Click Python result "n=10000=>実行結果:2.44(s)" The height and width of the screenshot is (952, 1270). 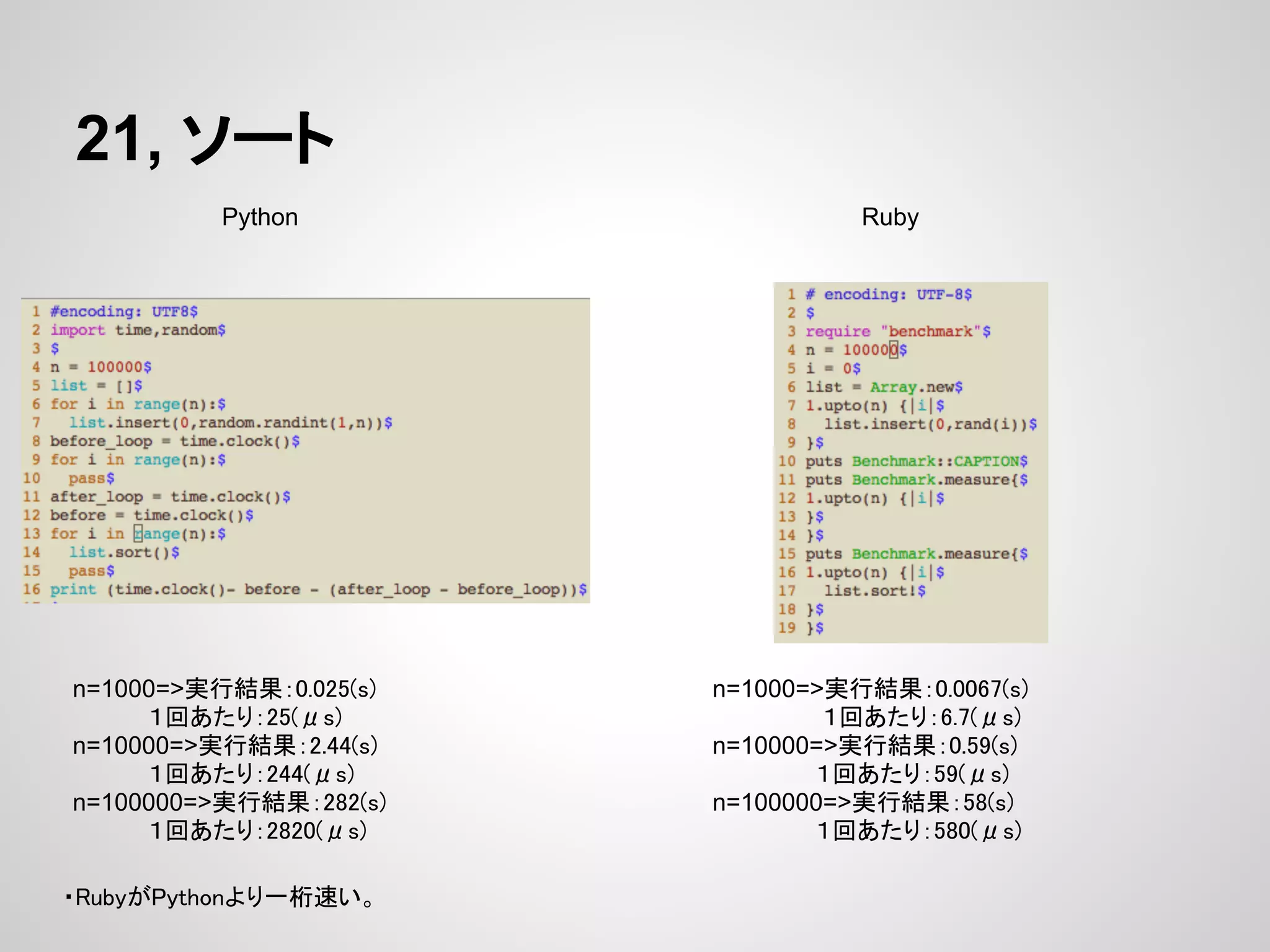click(x=226, y=746)
